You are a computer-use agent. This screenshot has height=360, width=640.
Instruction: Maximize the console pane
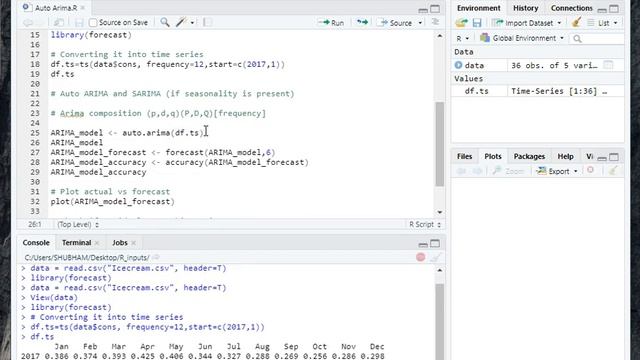(435, 244)
